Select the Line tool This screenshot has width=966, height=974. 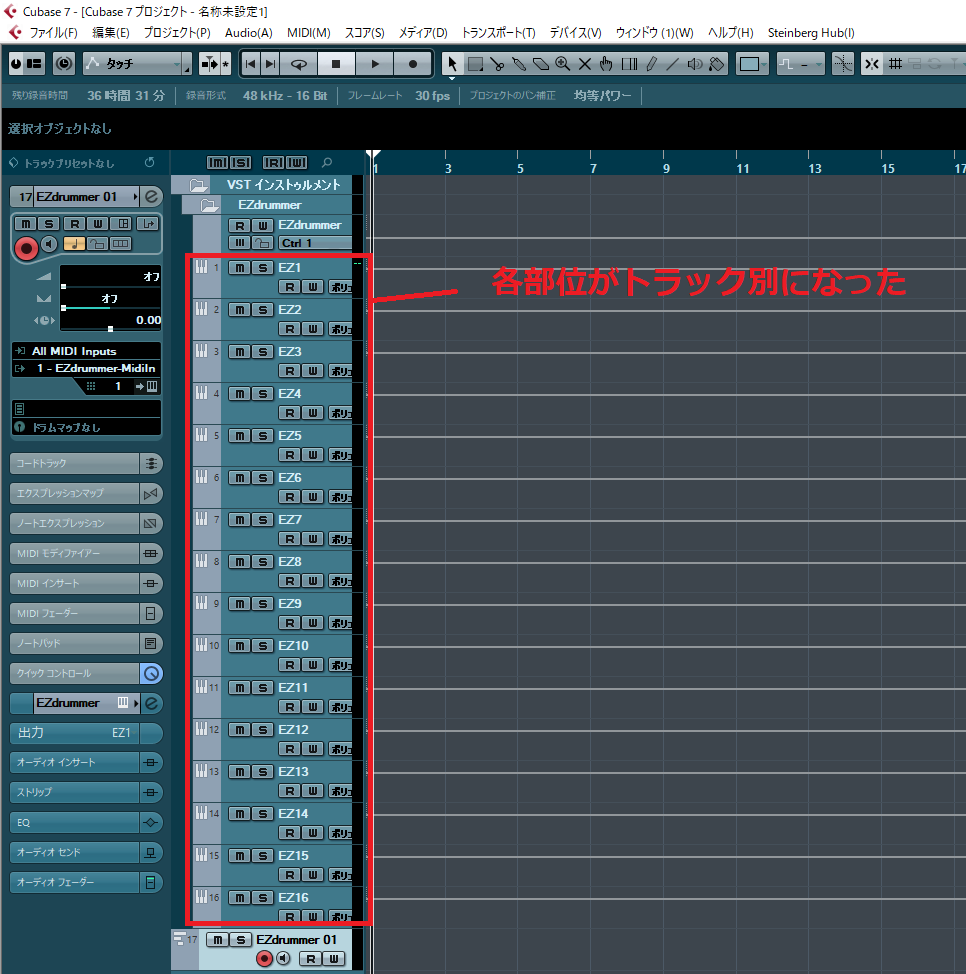tap(673, 64)
